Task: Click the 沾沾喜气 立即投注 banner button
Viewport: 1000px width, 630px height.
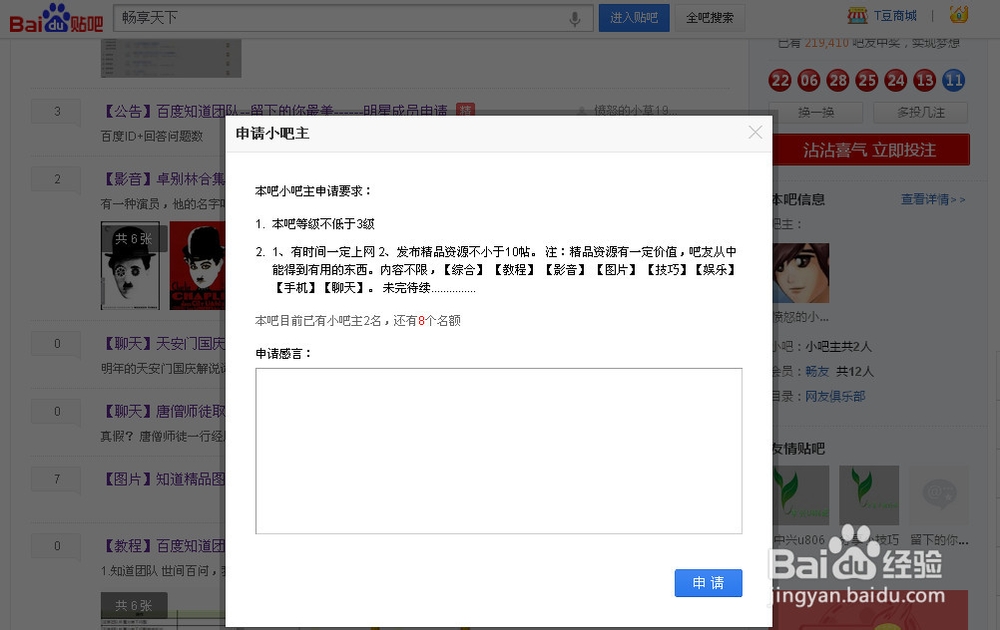Action: click(x=870, y=149)
